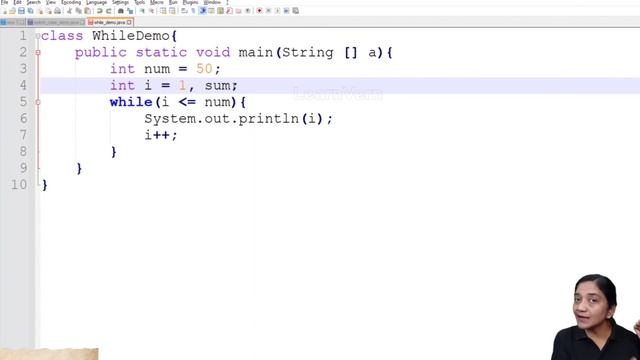
Task: Toggle Word Wrap toolbar icon
Action: (184, 11)
